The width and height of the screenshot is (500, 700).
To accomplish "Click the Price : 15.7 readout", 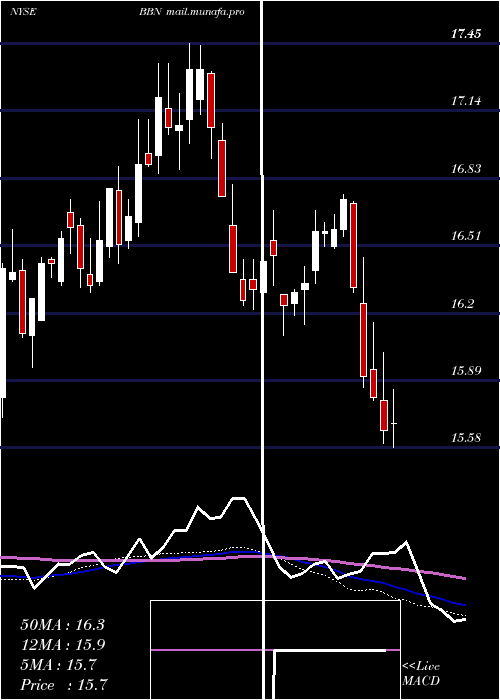I will [64, 685].
